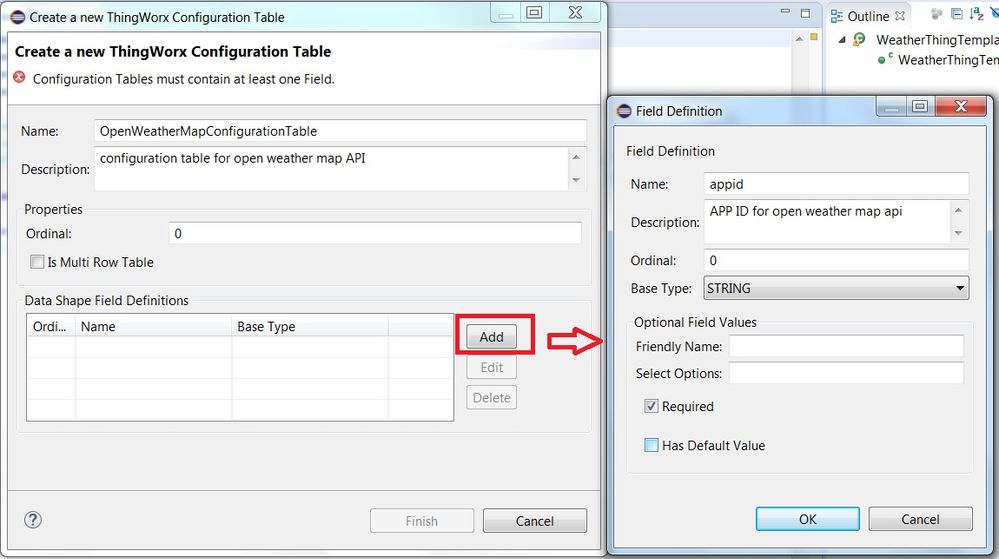Screen dimensions: 999x559
Task: Close the Field Definition dialog window
Action: pos(961,106)
